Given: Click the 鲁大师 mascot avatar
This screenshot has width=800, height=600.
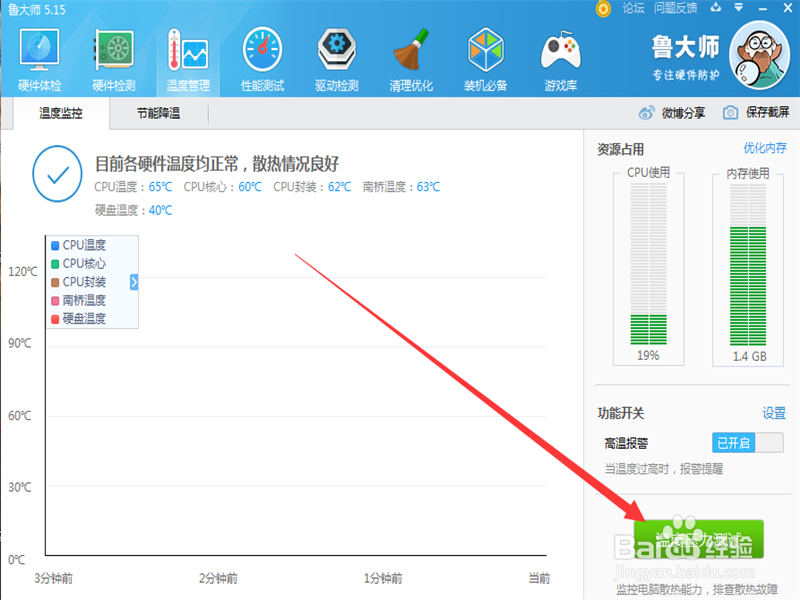Looking at the screenshot, I should [760, 55].
